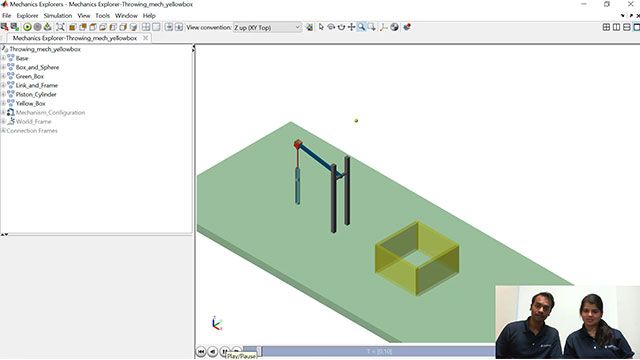Click the record video camera icon
The image size is (640, 360).
point(407,27)
